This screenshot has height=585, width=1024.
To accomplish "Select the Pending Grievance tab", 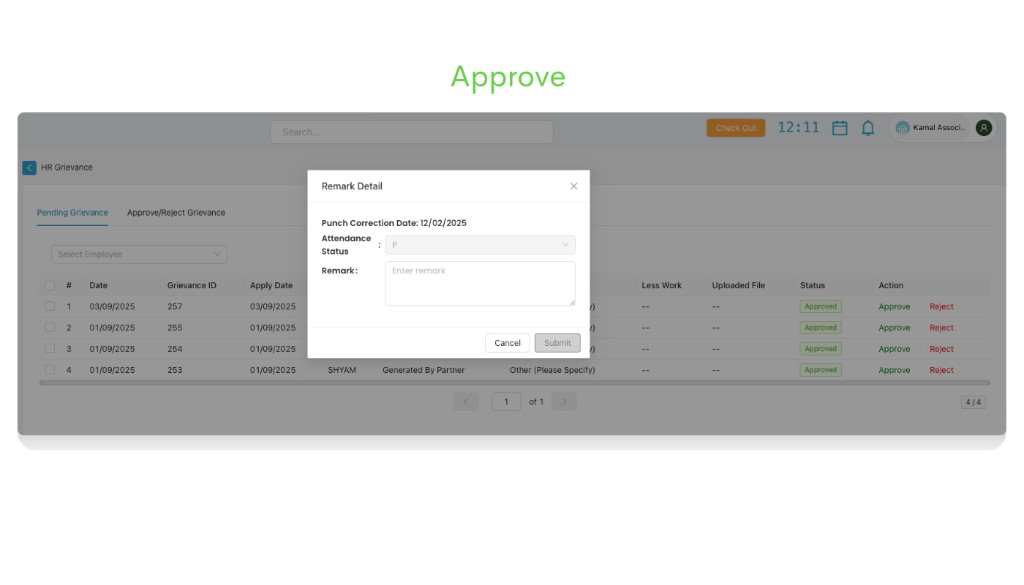I will click(71, 212).
